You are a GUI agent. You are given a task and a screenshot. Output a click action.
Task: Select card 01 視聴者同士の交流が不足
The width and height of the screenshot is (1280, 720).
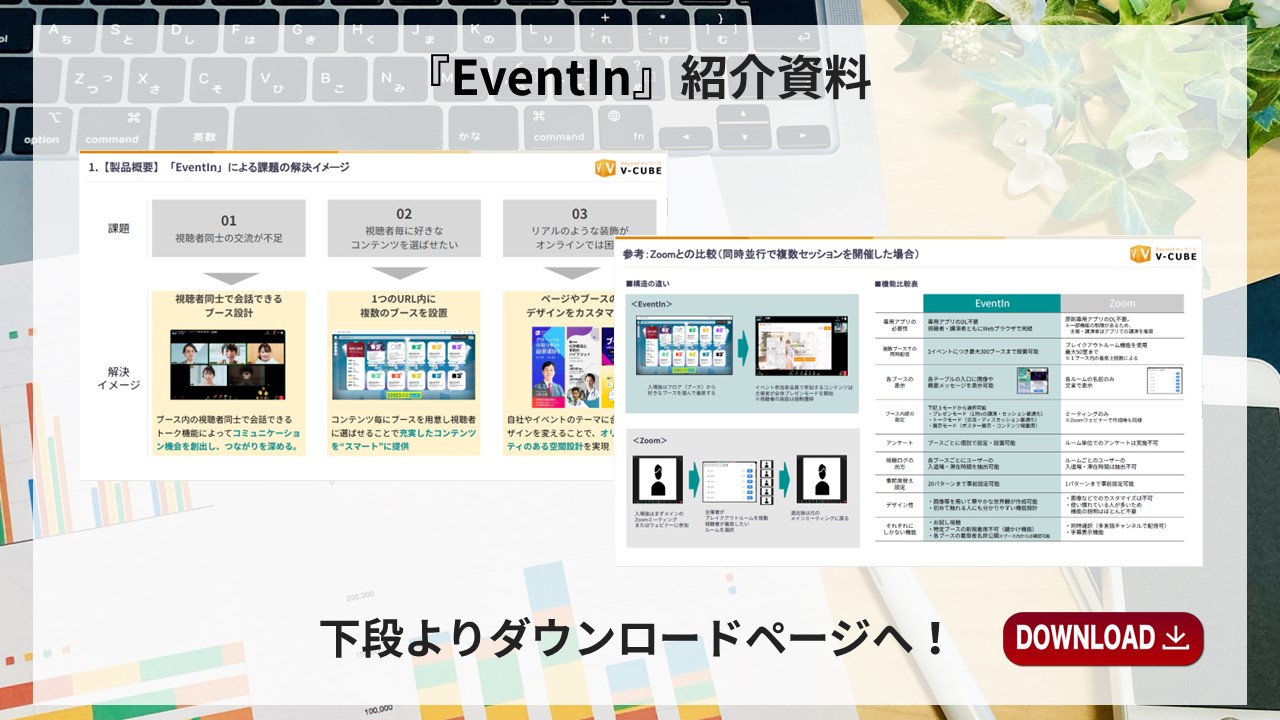229,228
